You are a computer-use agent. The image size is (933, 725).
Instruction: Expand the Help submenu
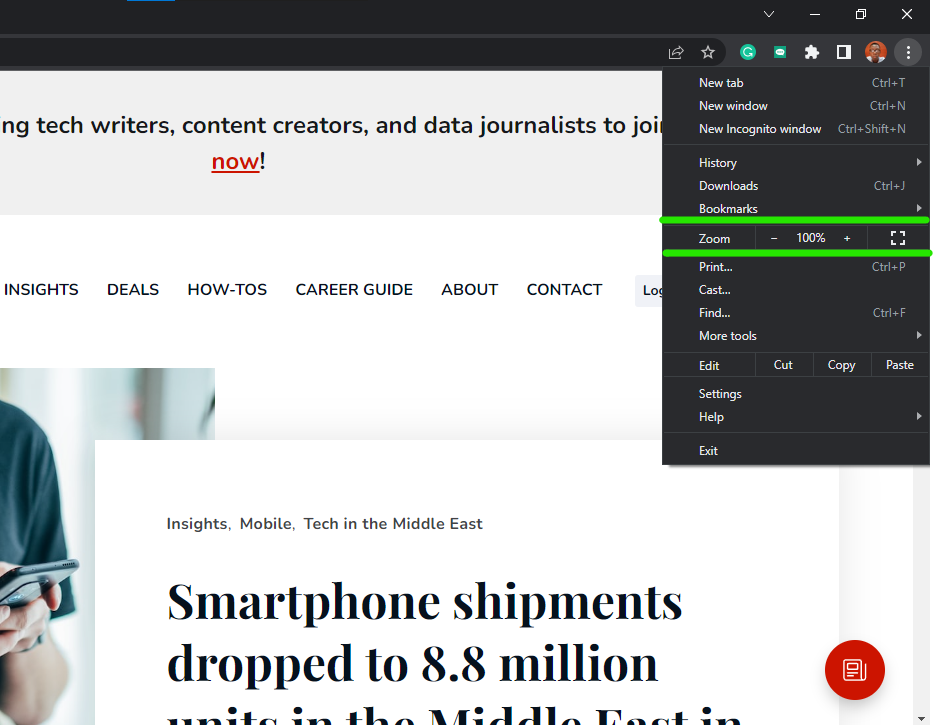point(796,417)
